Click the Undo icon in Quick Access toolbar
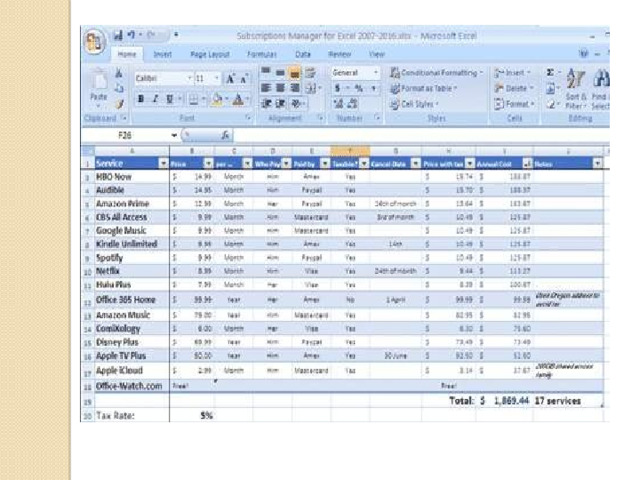The width and height of the screenshot is (640, 480). (131, 36)
